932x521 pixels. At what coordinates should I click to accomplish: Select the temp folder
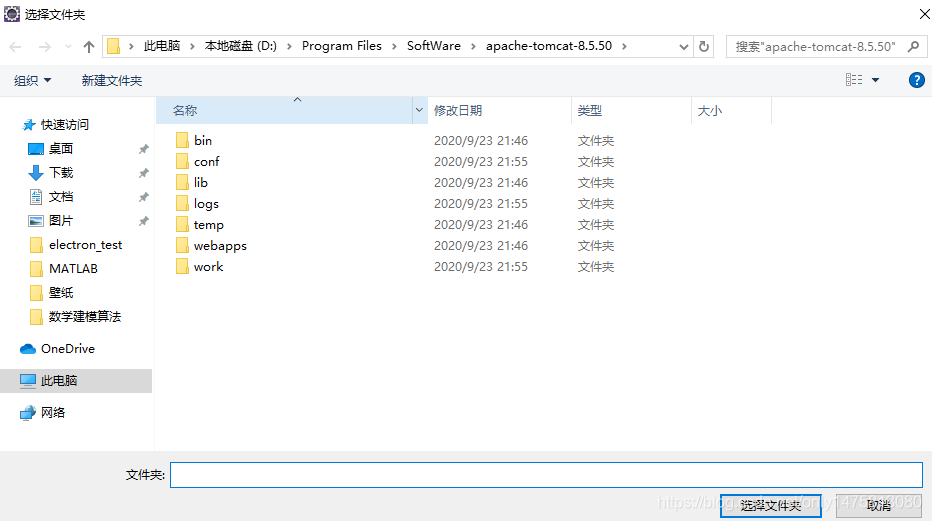208,225
